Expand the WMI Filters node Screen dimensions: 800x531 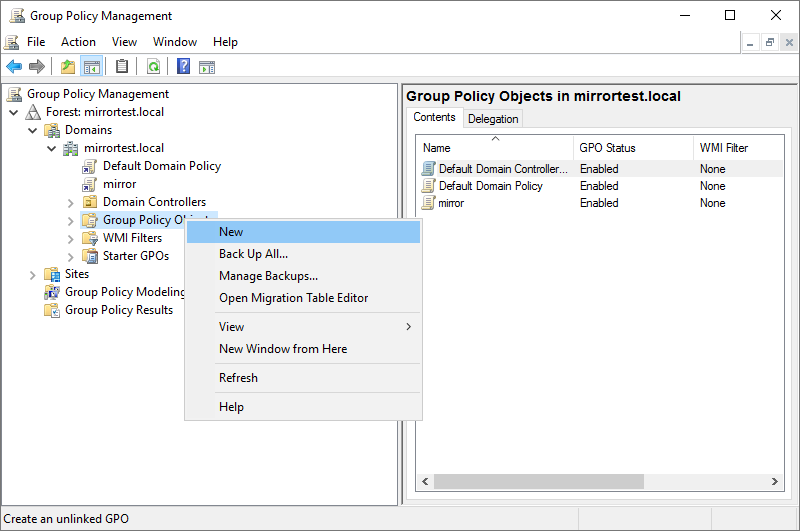coord(70,239)
